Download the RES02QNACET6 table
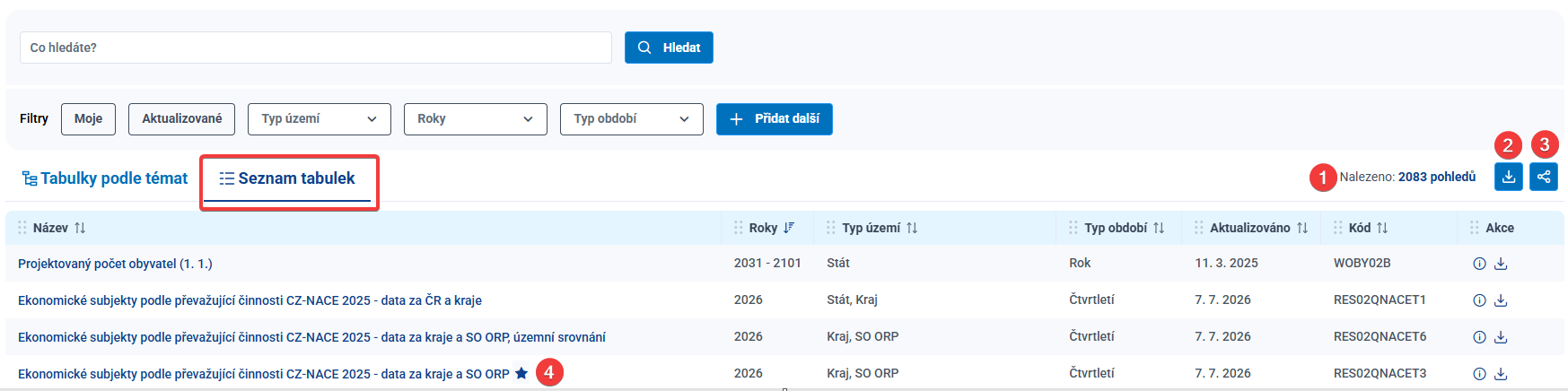This screenshot has width=1568, height=391. [1501, 337]
